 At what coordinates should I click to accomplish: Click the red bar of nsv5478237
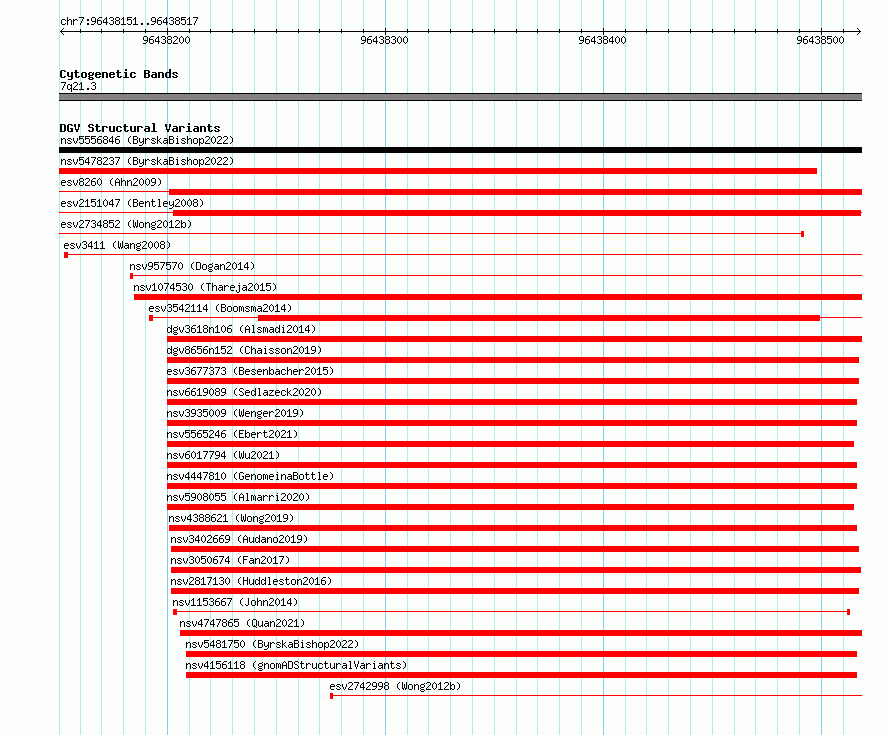click(x=438, y=171)
